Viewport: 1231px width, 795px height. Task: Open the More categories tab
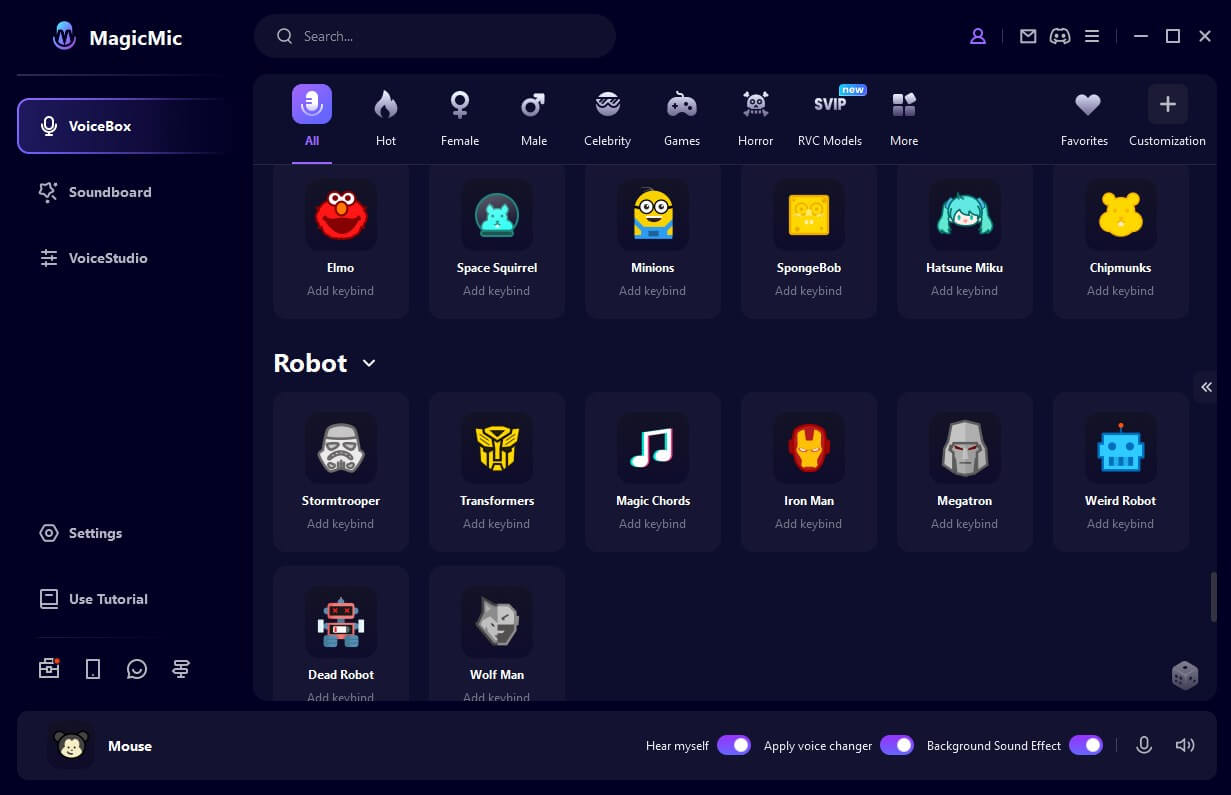pyautogui.click(x=904, y=116)
